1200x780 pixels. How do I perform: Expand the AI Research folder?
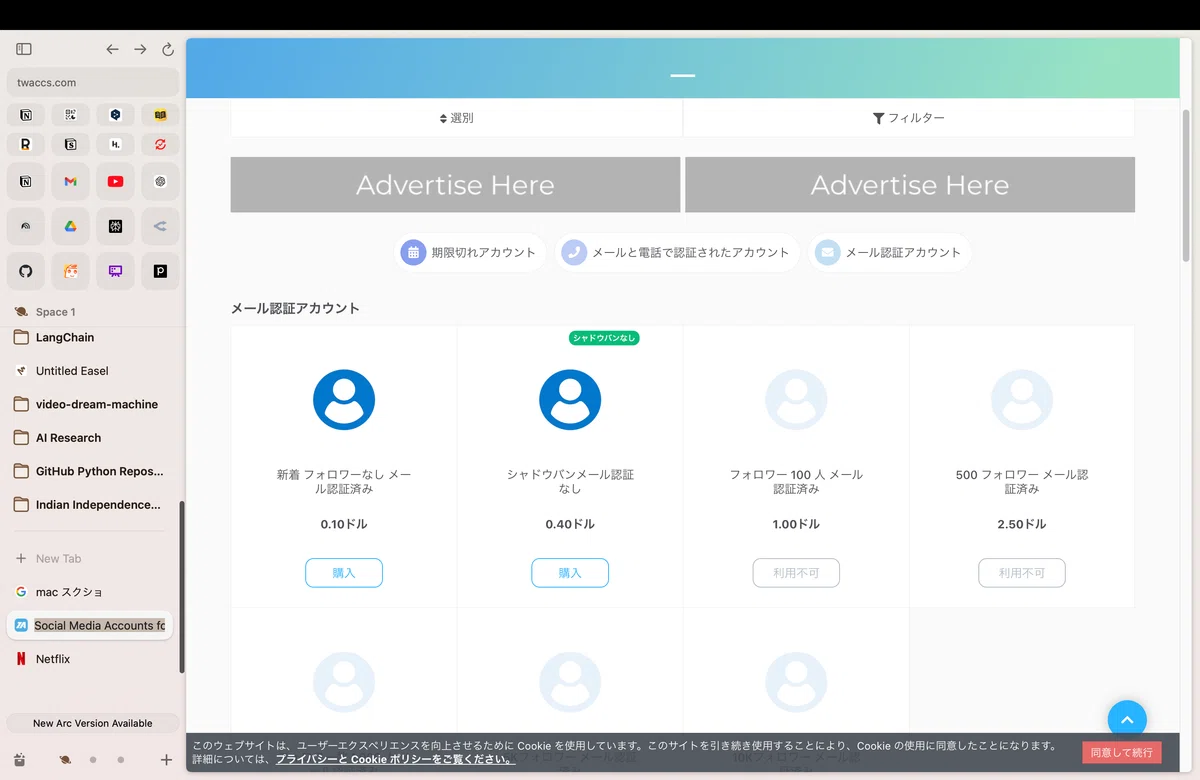click(93, 438)
